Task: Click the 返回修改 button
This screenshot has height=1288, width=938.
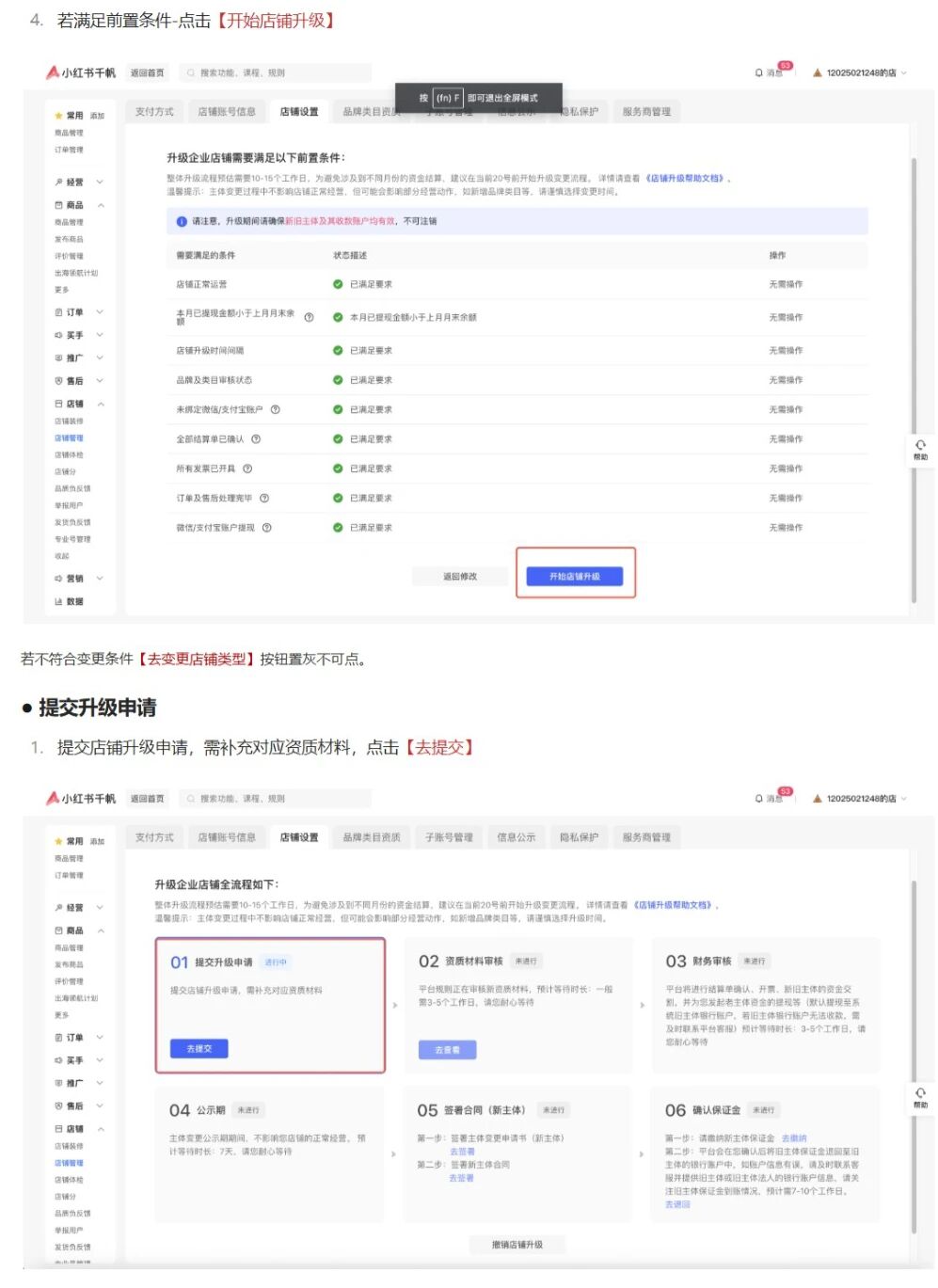Action: tap(460, 576)
